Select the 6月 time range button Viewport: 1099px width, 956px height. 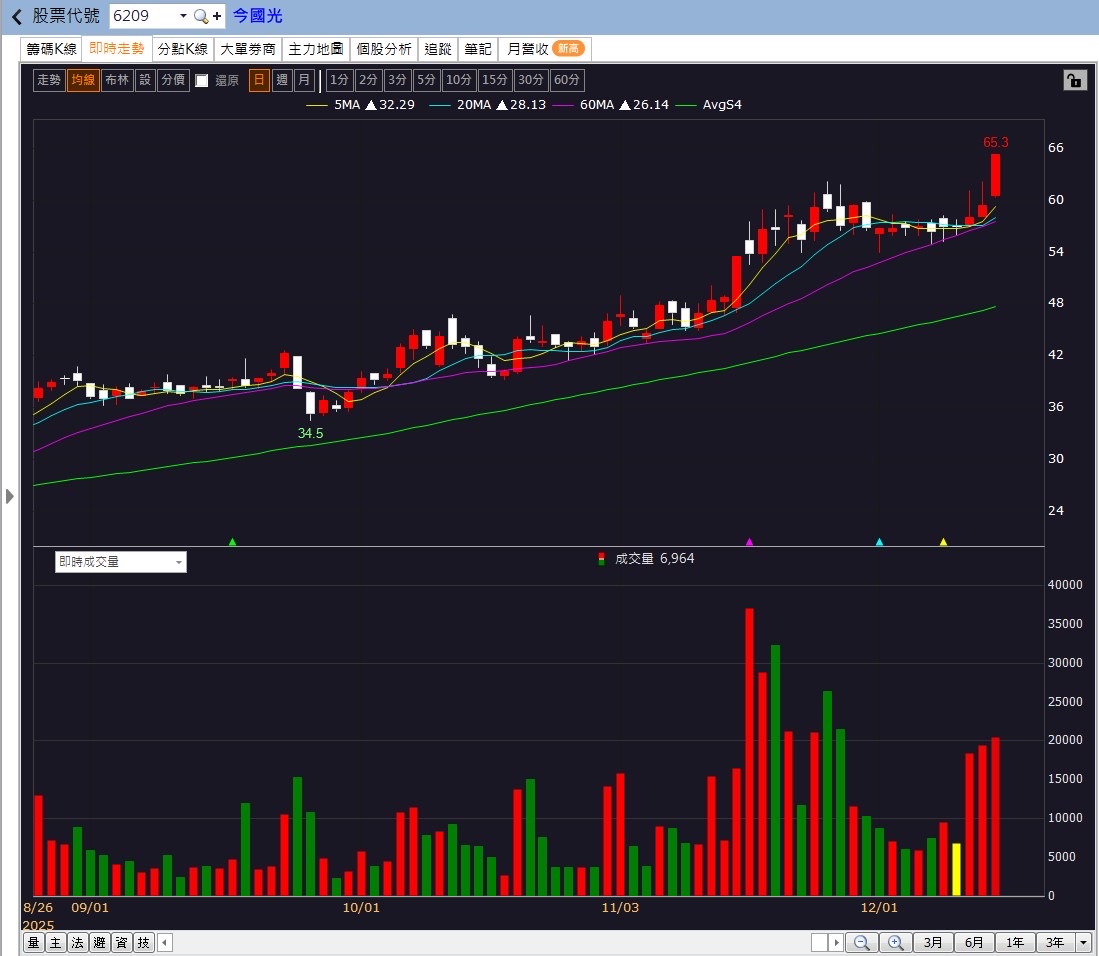tap(974, 943)
